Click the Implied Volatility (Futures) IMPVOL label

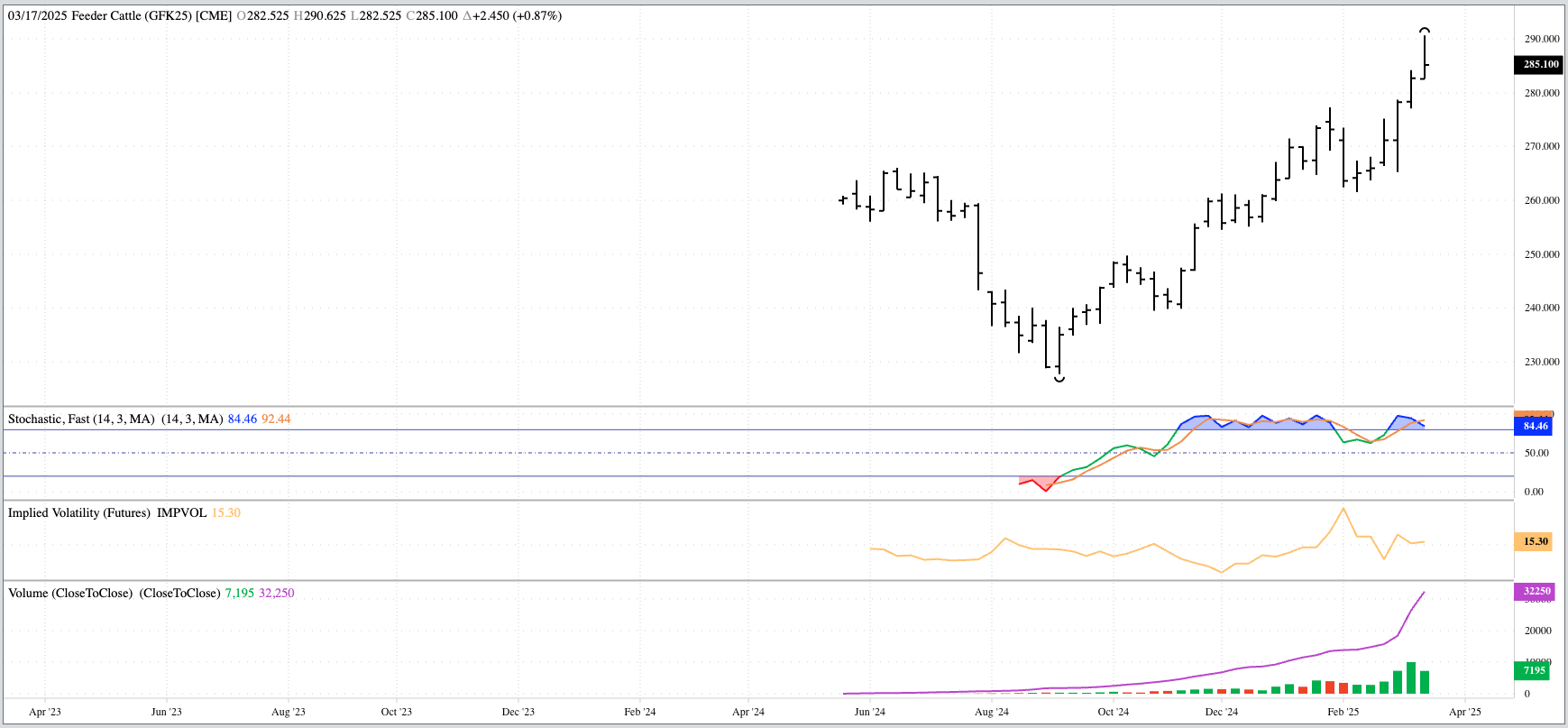point(107,512)
